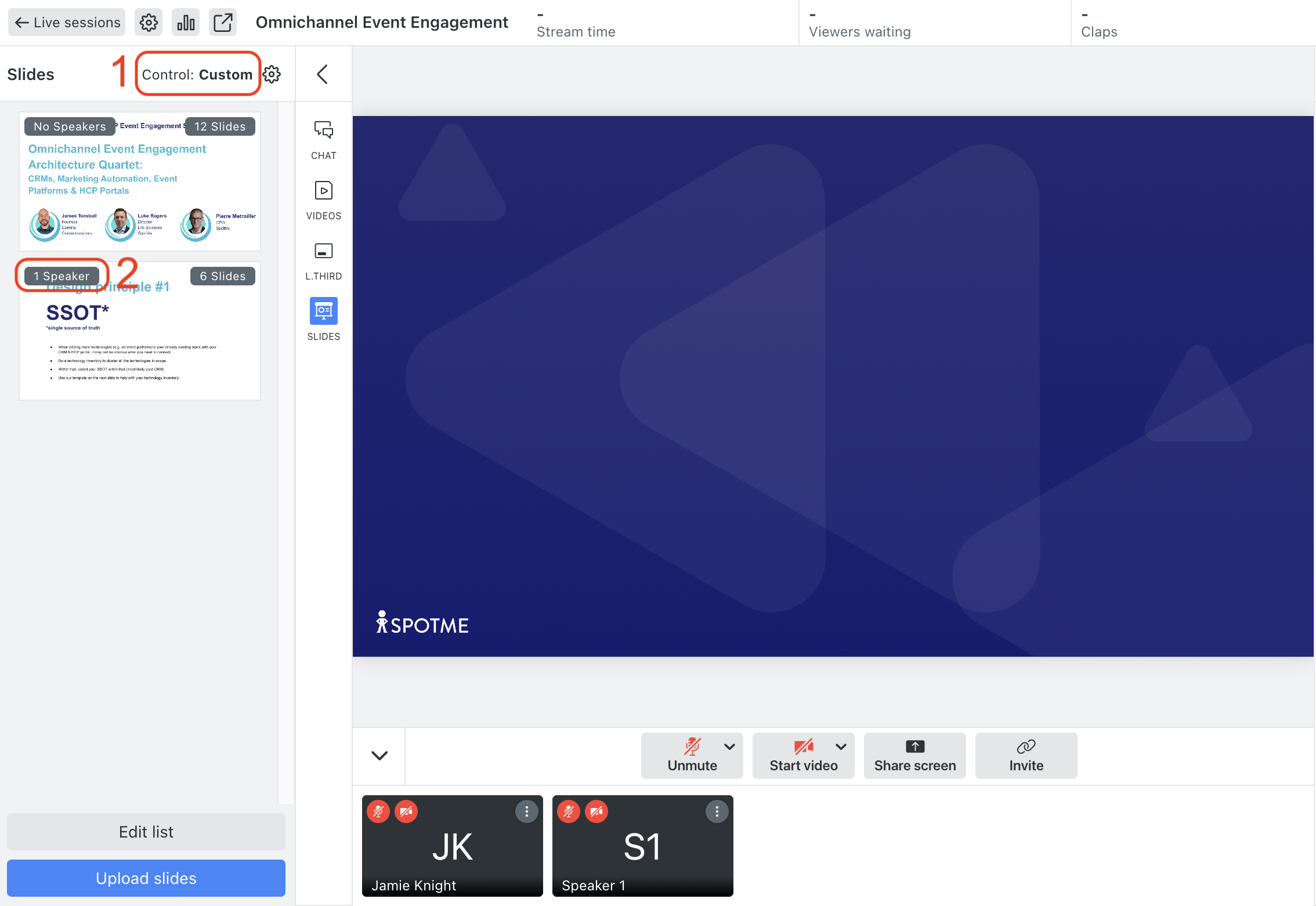Open microphone options dropdown arrow
The width and height of the screenshot is (1316, 906).
[730, 746]
